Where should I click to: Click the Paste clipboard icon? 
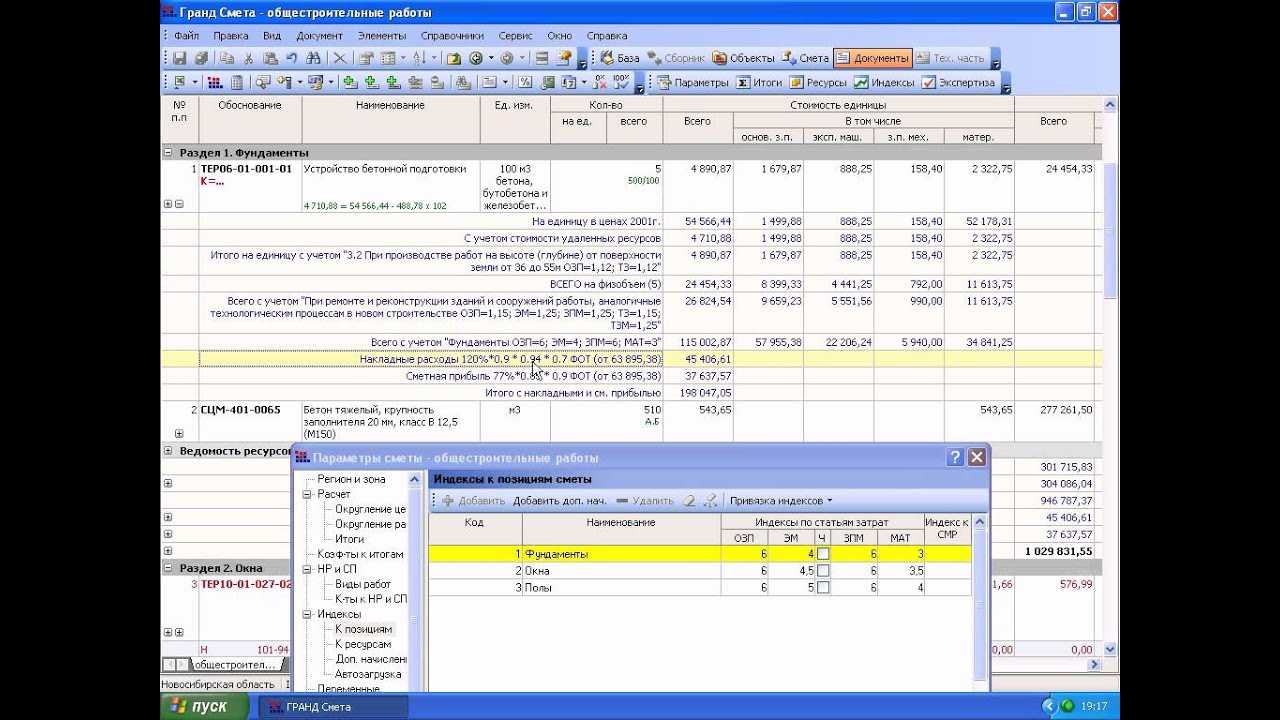[x=270, y=58]
